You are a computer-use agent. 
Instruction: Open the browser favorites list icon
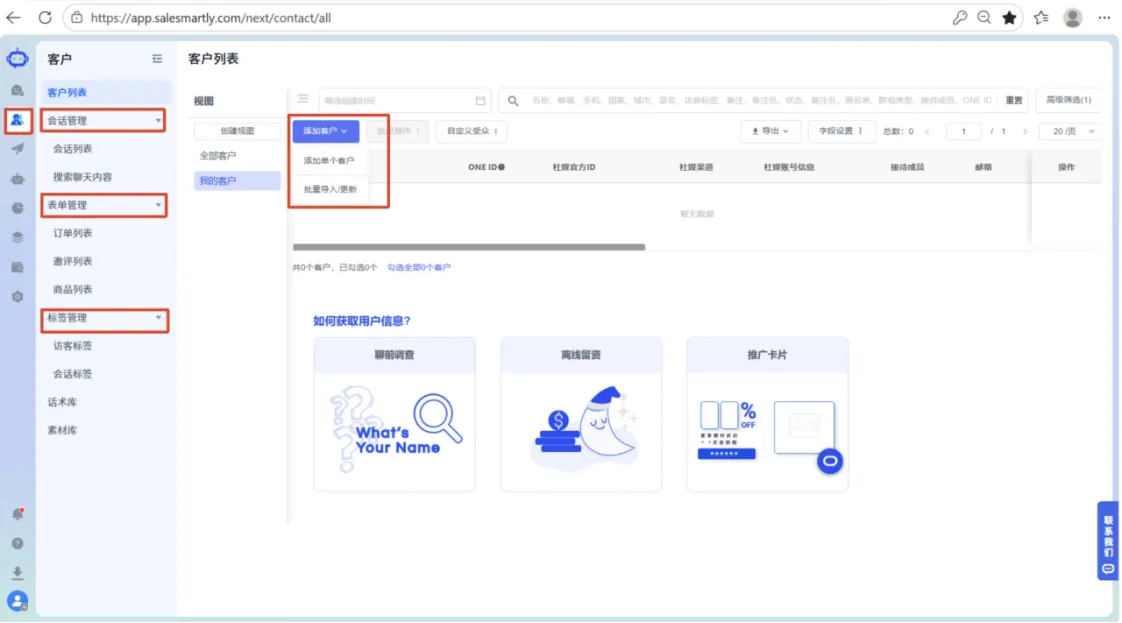pyautogui.click(x=1041, y=17)
